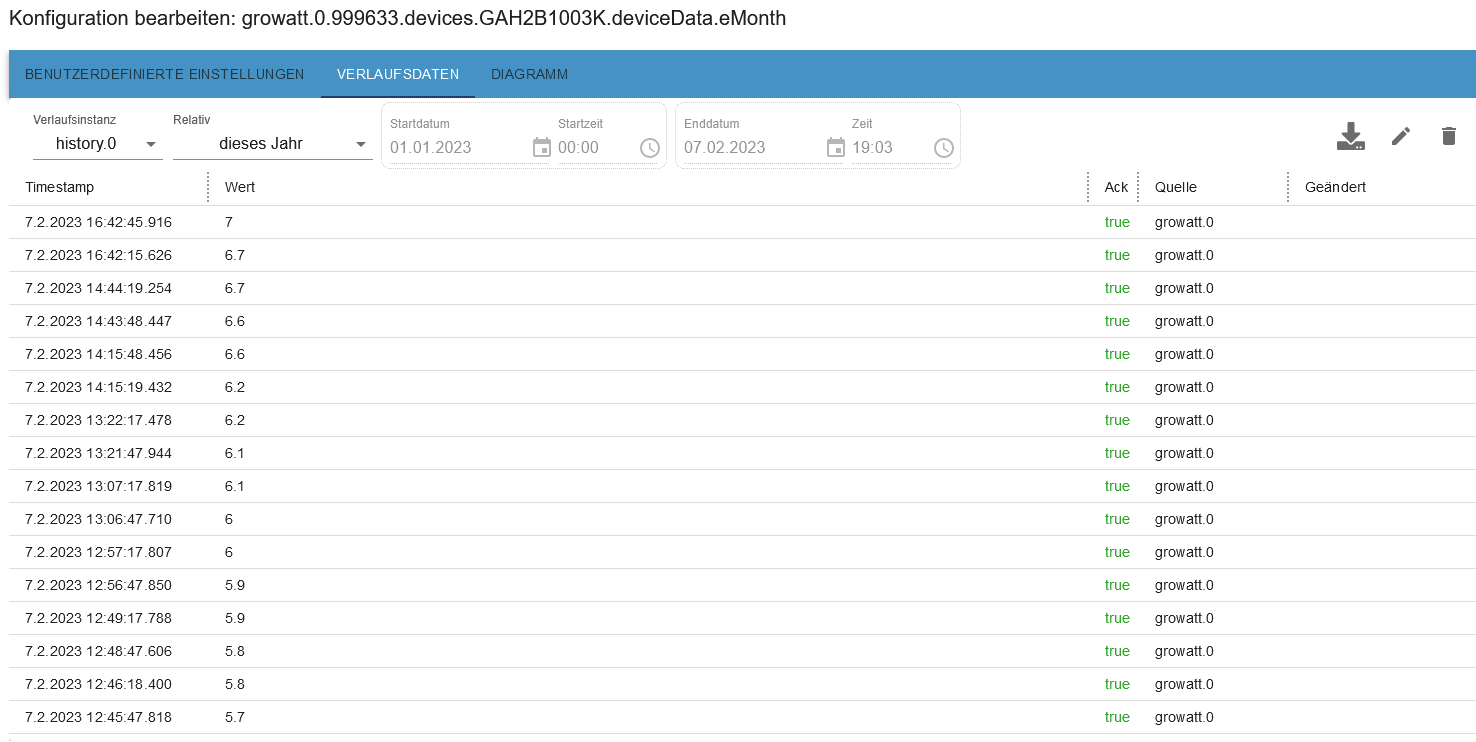Click the Enddatum field 07.02.2023
Screen dimensions: 1476x742
pos(752,147)
